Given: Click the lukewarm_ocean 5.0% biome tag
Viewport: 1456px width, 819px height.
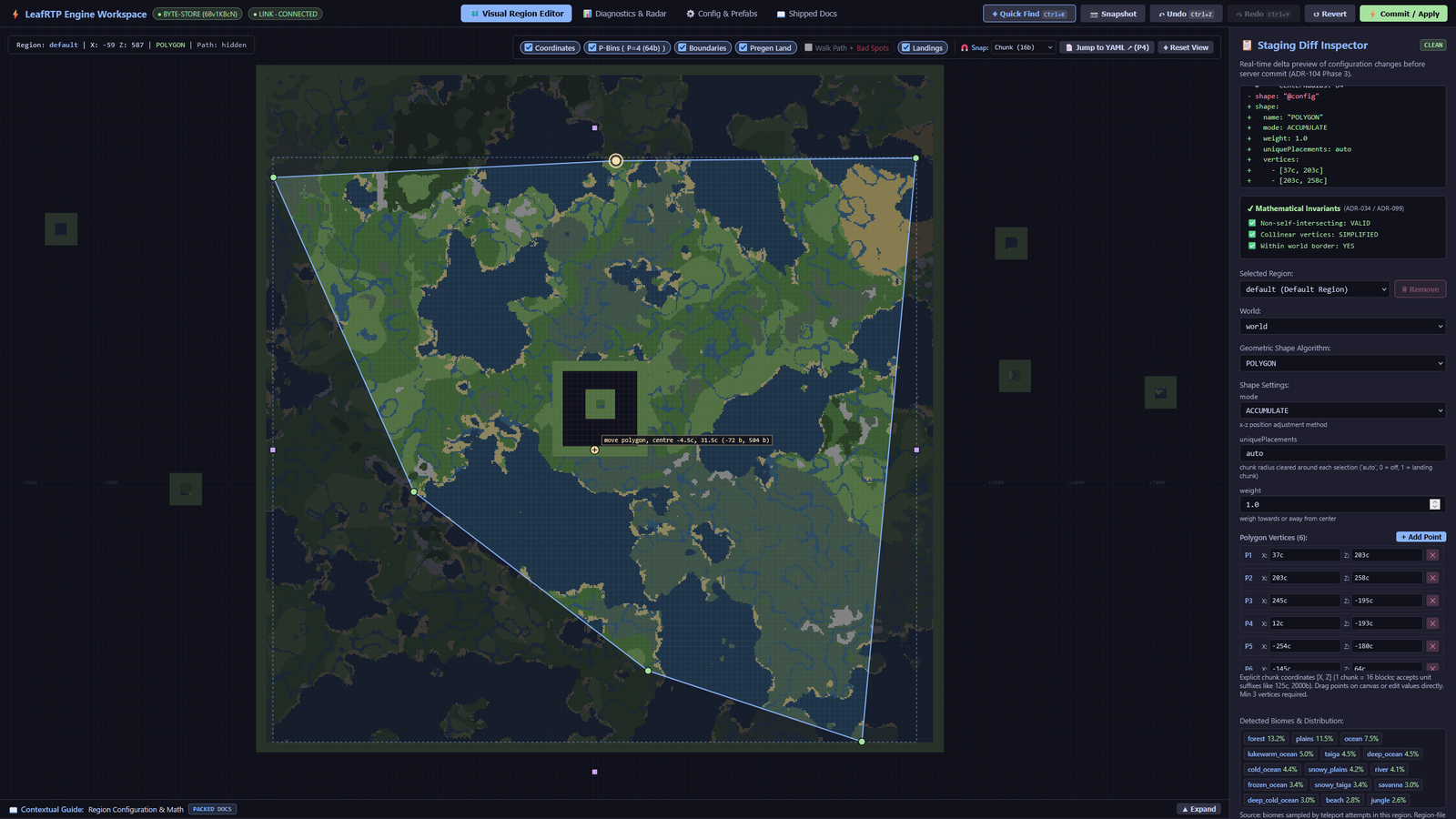Looking at the screenshot, I should tap(1280, 754).
